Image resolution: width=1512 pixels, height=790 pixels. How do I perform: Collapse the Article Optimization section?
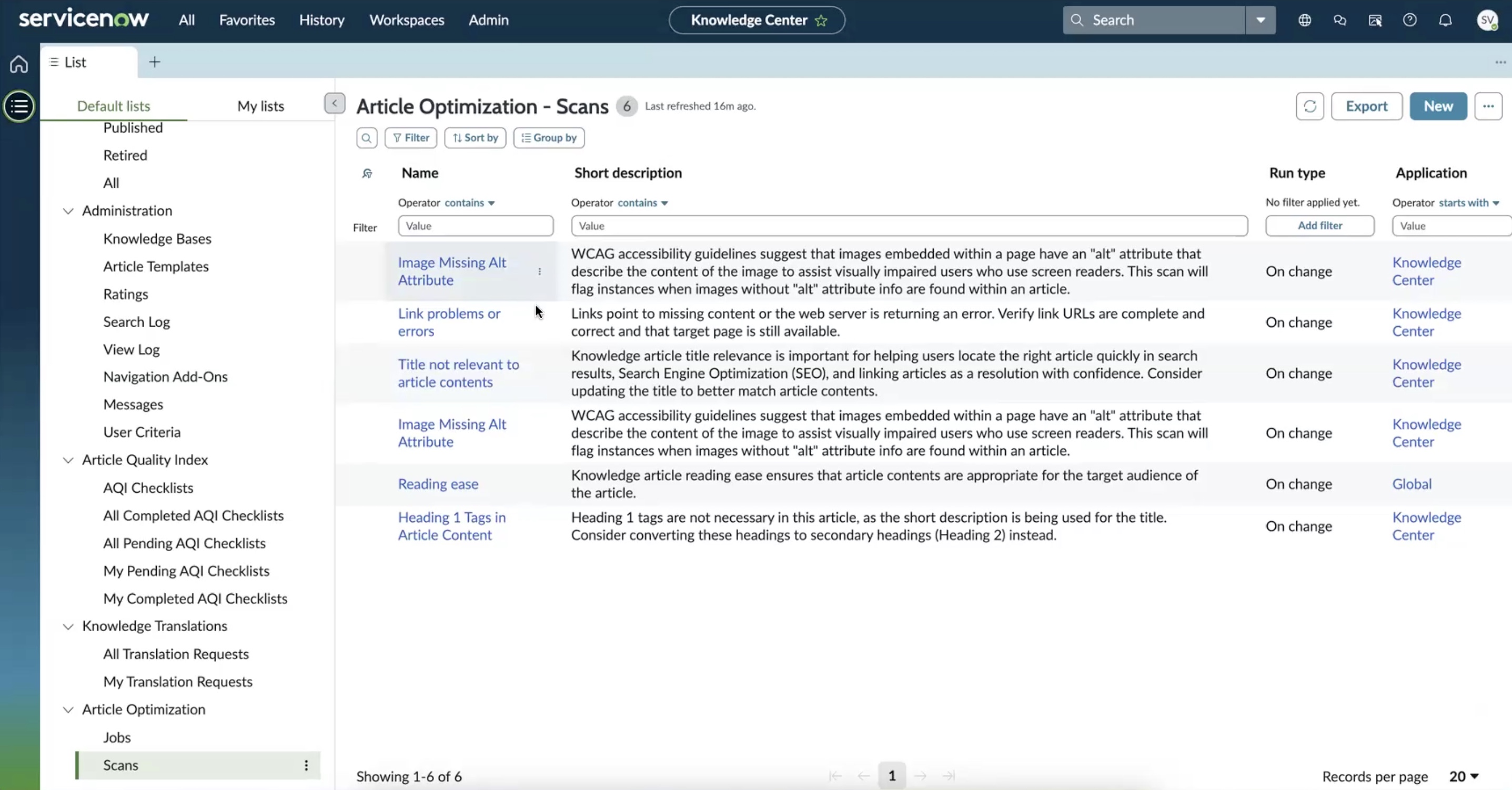(x=68, y=710)
